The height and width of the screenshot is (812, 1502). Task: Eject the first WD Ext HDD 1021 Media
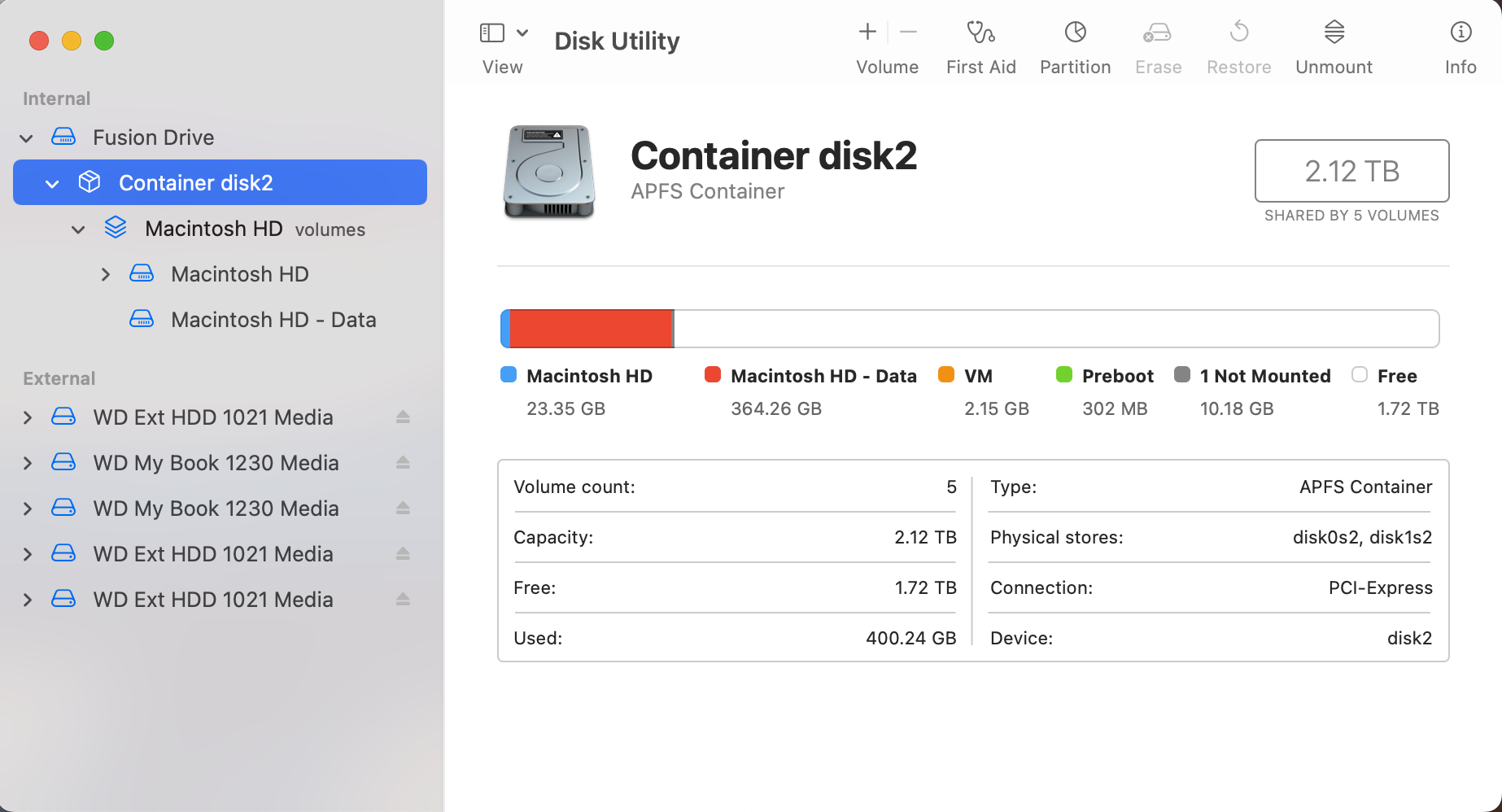click(403, 417)
